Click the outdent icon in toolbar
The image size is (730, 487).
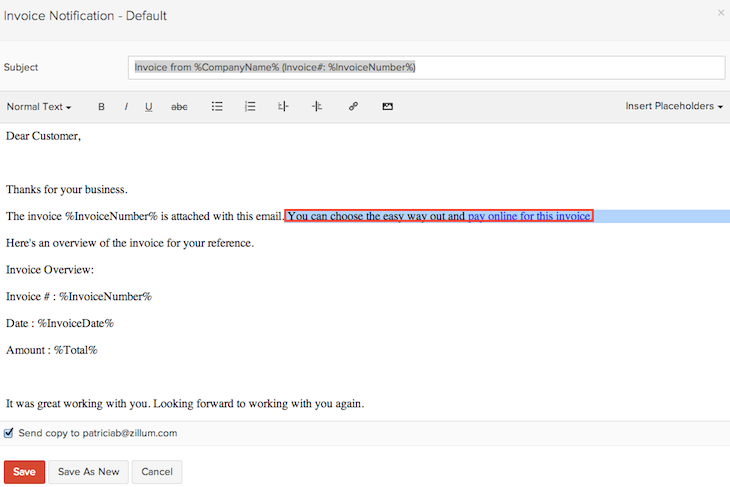click(x=283, y=107)
